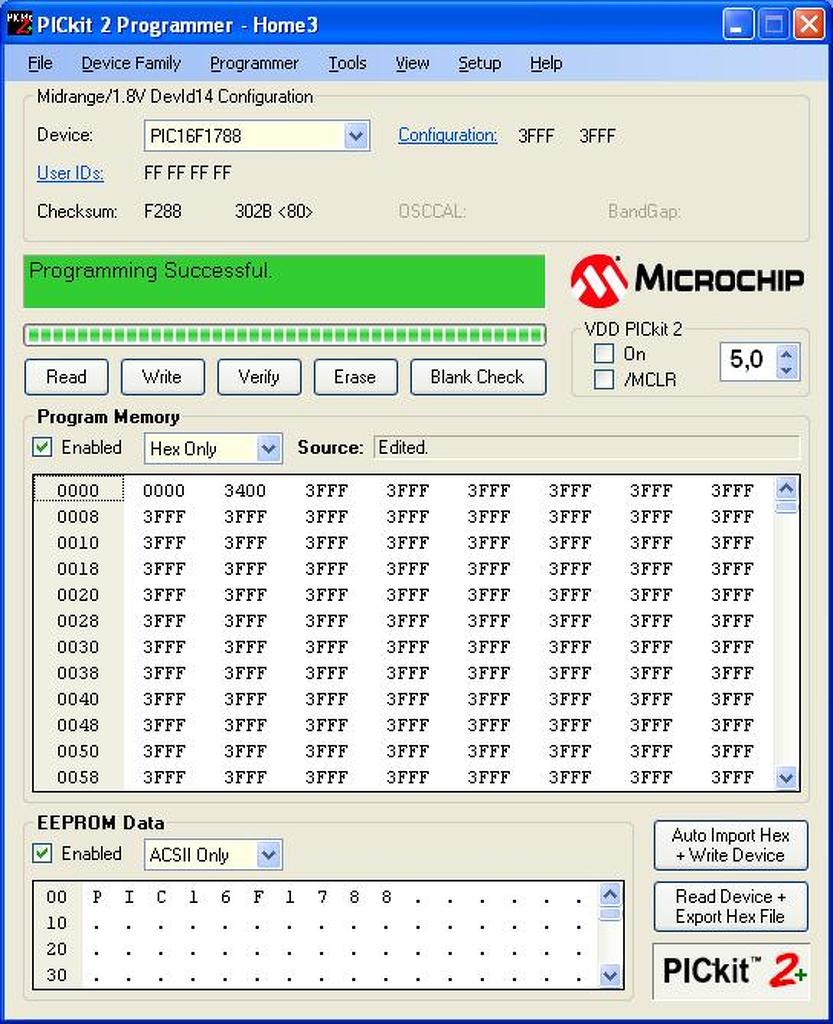This screenshot has width=833, height=1024.
Task: Click Auto Import Hex + Write Device
Action: [731, 845]
